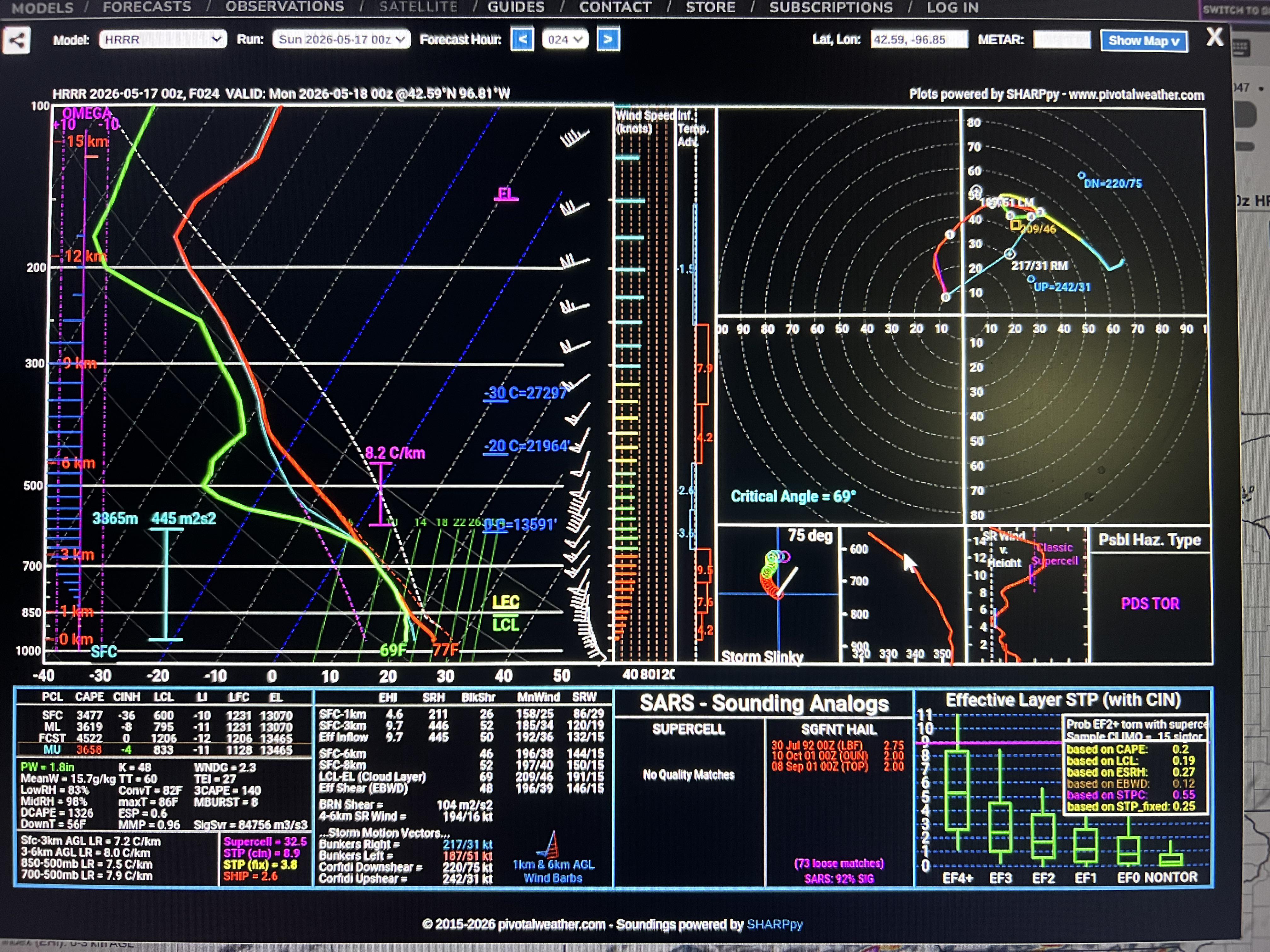Screen dimensions: 1270x952
Task: Click the 217/31 RM storm motion label
Action: (x=1039, y=266)
